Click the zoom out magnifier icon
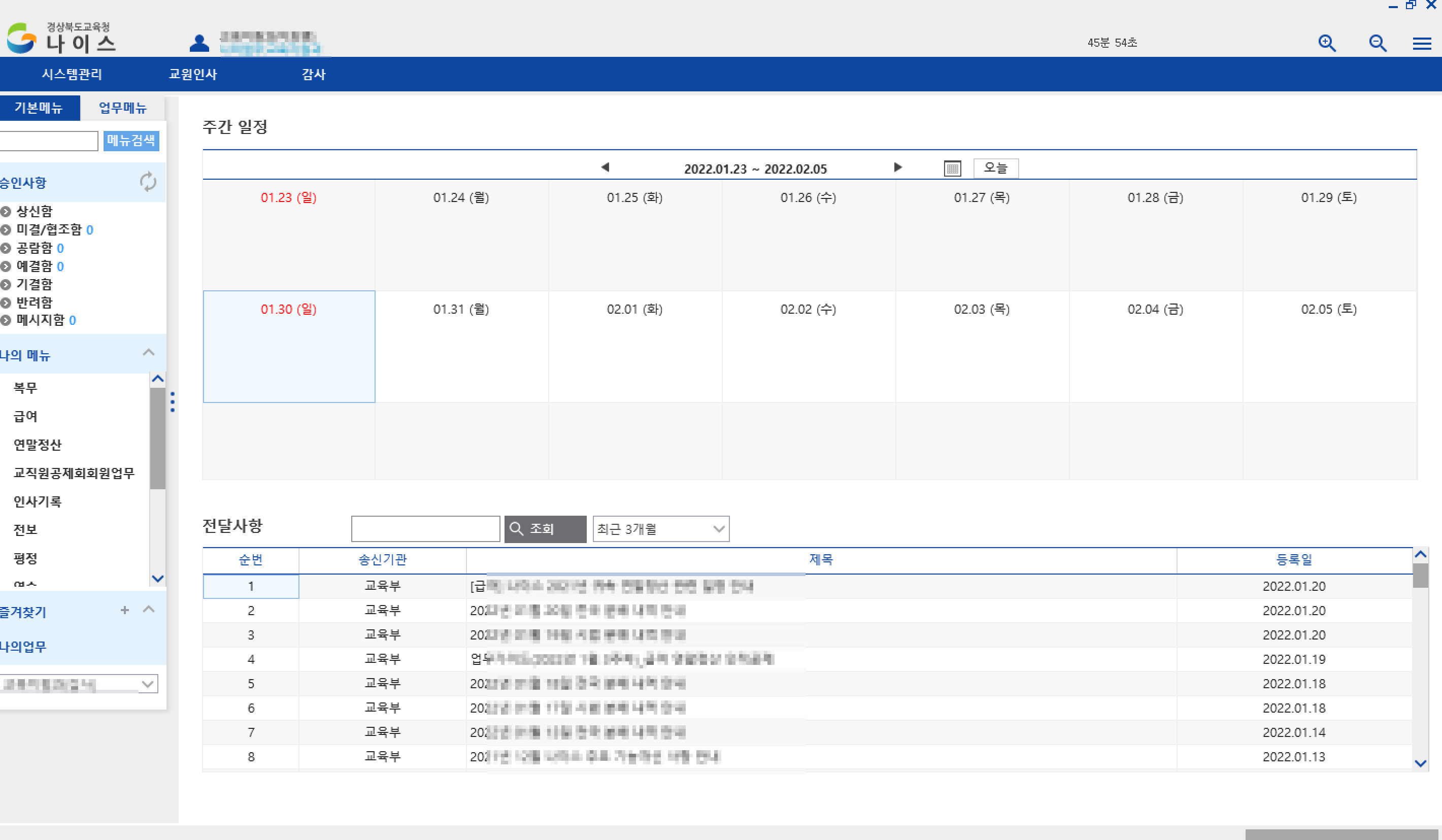Viewport: 1442px width, 840px height. pos(1377,43)
